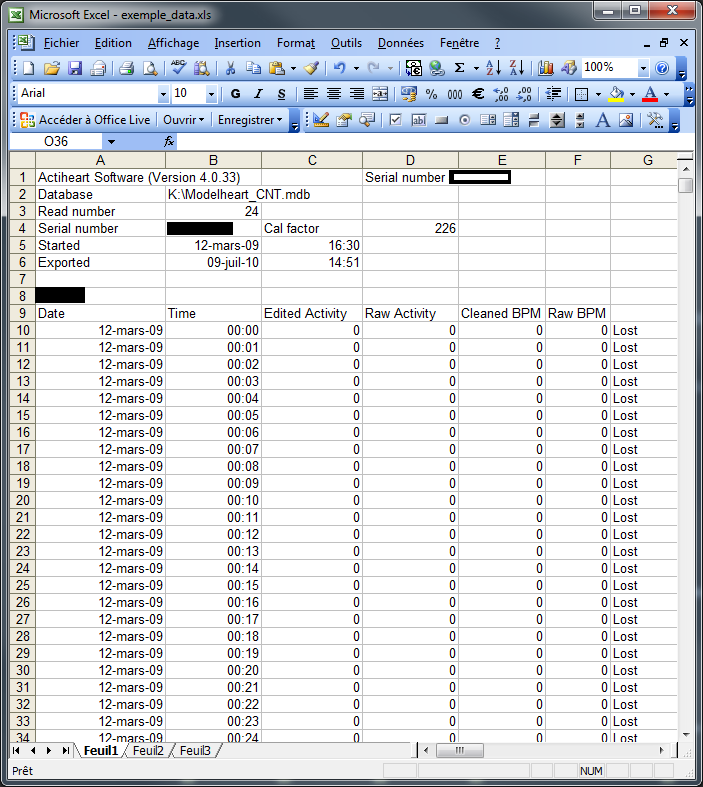Select row 9 header
Image resolution: width=703 pixels, height=787 pixels.
(x=23, y=313)
